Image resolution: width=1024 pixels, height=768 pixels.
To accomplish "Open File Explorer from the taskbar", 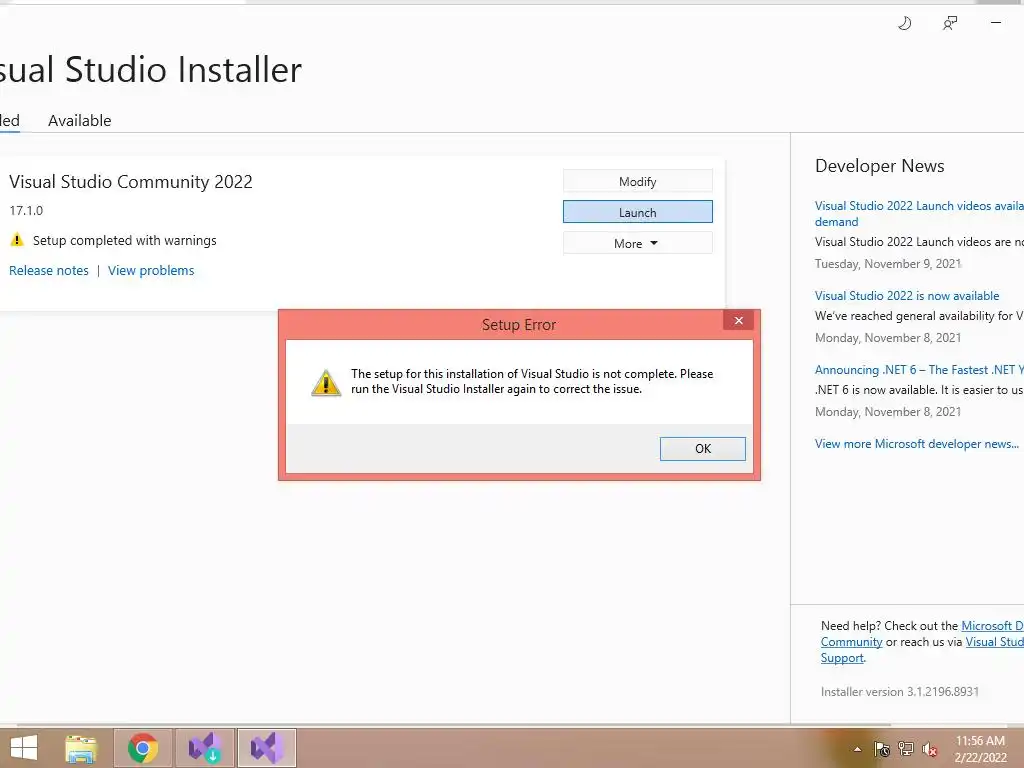I will [81, 748].
